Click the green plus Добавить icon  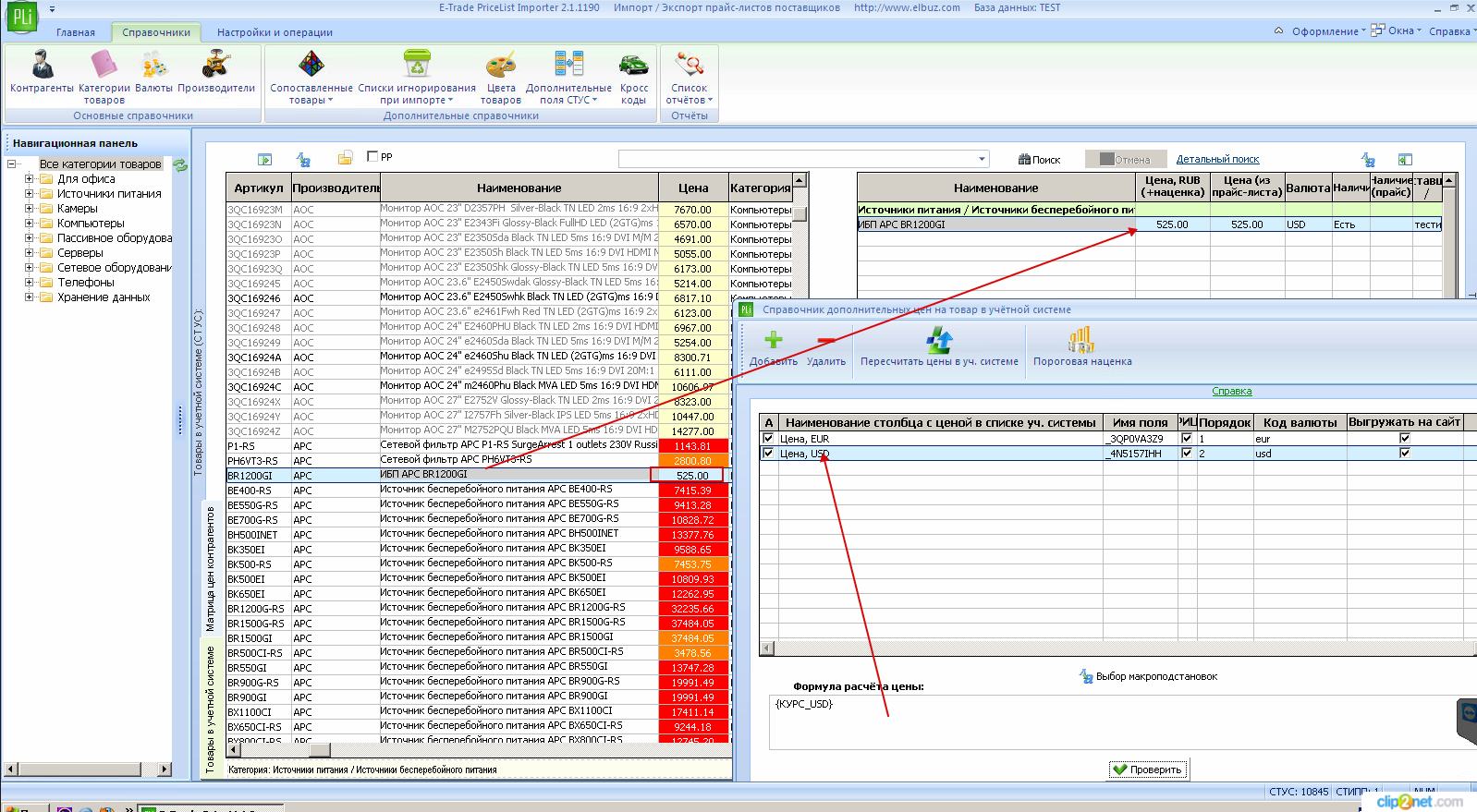coord(774,340)
